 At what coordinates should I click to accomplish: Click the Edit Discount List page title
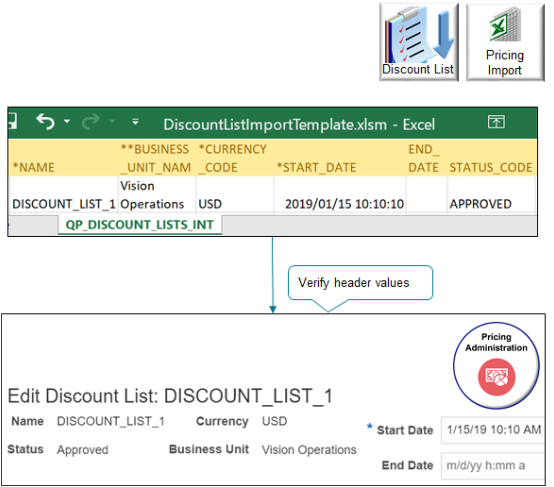point(170,396)
